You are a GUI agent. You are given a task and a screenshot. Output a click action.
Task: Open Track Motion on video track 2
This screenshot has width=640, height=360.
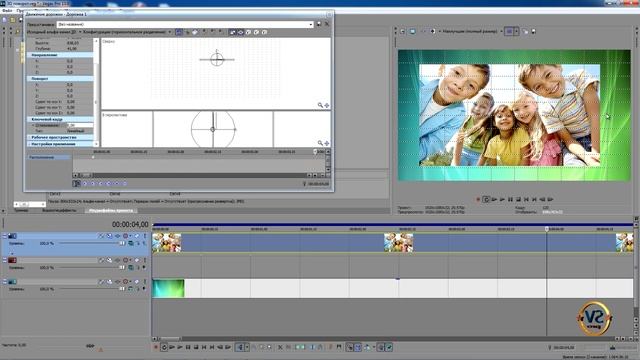pyautogui.click(x=109, y=260)
